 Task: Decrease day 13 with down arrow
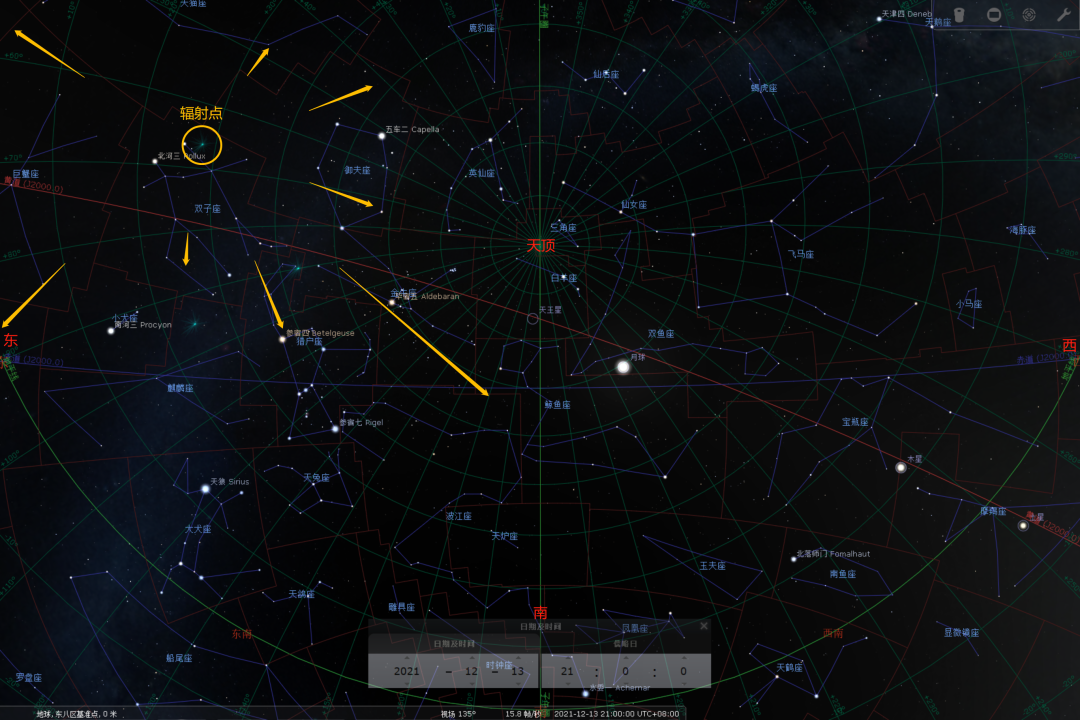(x=517, y=683)
